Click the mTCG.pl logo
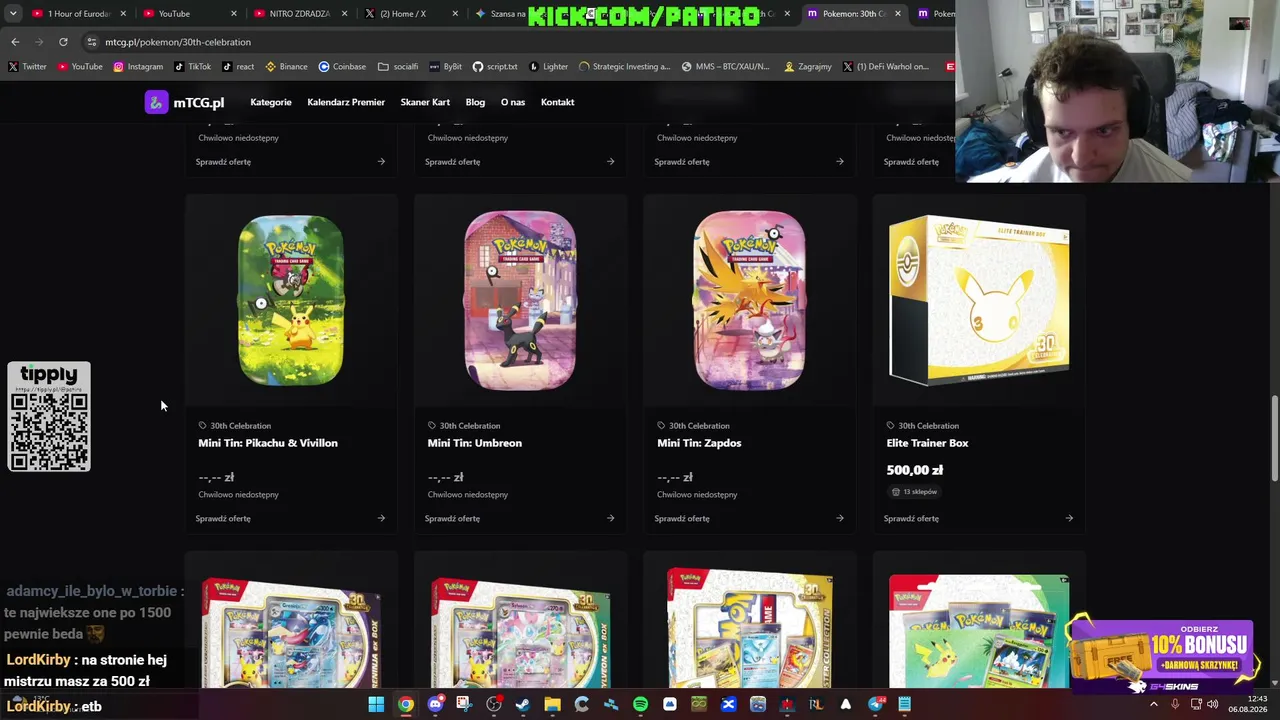This screenshot has width=1280, height=720. pyautogui.click(x=185, y=102)
